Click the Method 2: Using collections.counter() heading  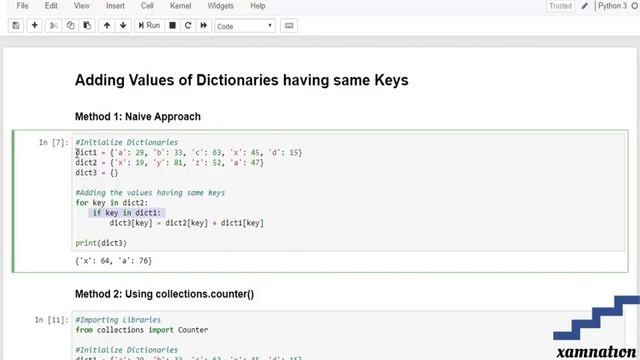164,294
